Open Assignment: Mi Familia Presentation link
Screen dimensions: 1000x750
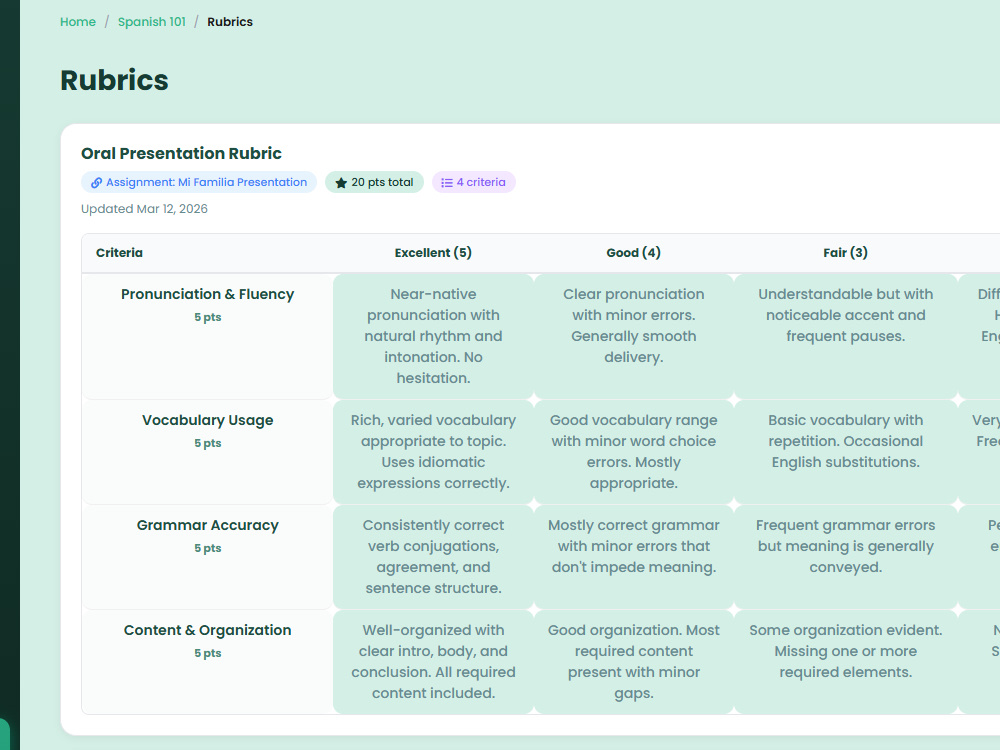199,182
